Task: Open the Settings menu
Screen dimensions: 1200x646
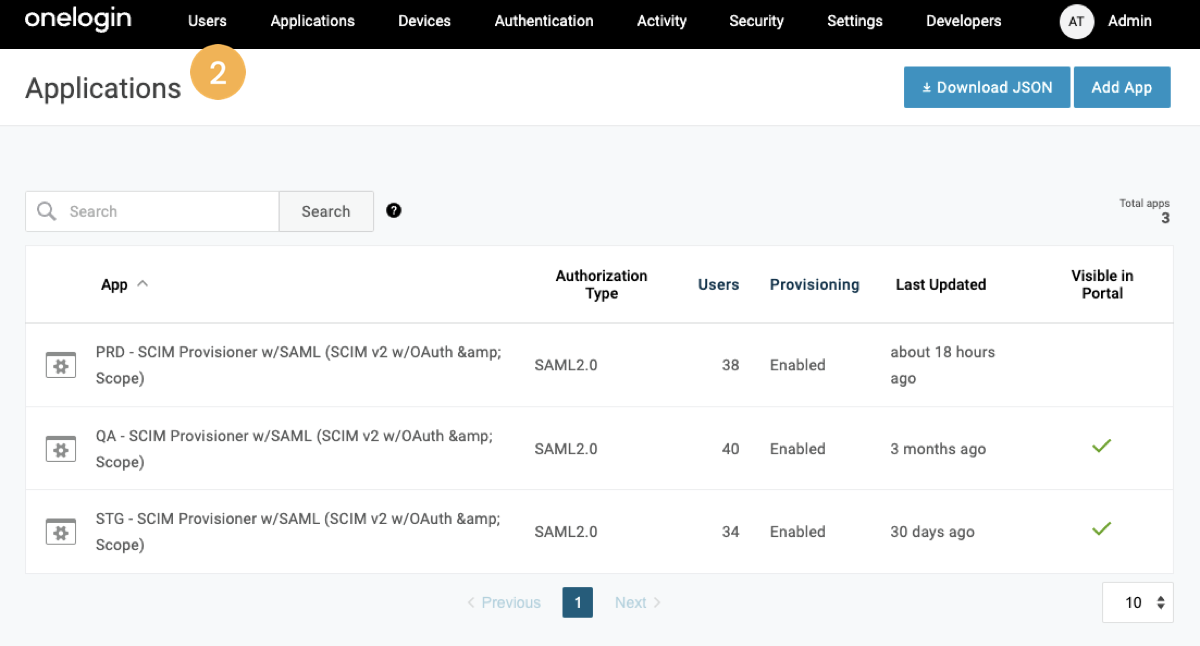Action: [x=855, y=21]
